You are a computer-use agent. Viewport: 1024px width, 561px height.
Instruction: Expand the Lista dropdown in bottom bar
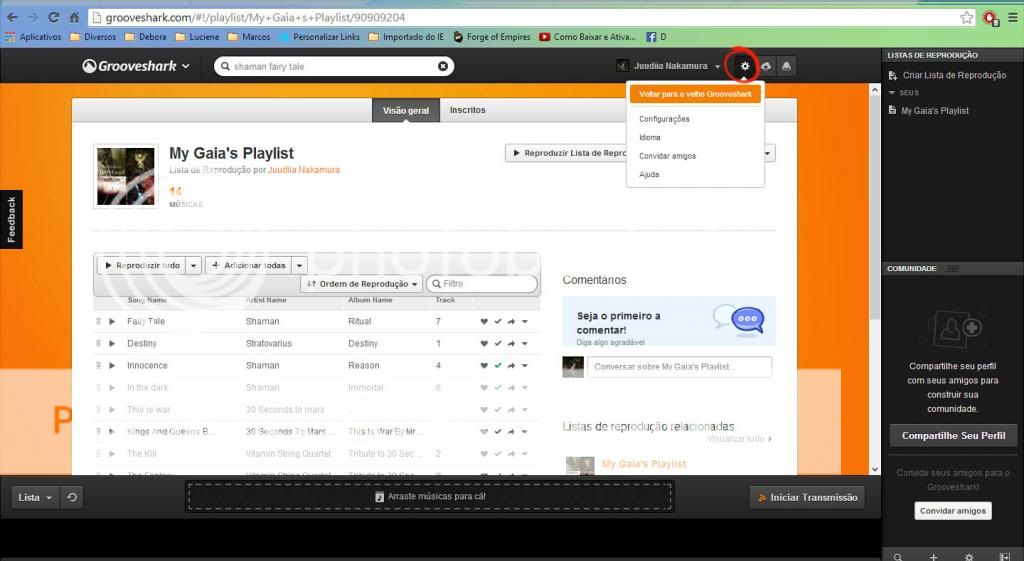36,497
